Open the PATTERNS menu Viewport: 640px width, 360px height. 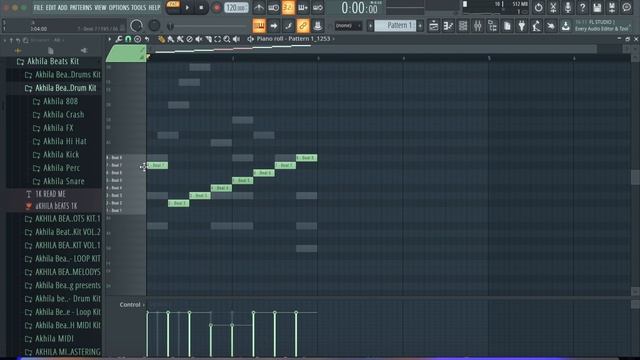pyautogui.click(x=81, y=7)
